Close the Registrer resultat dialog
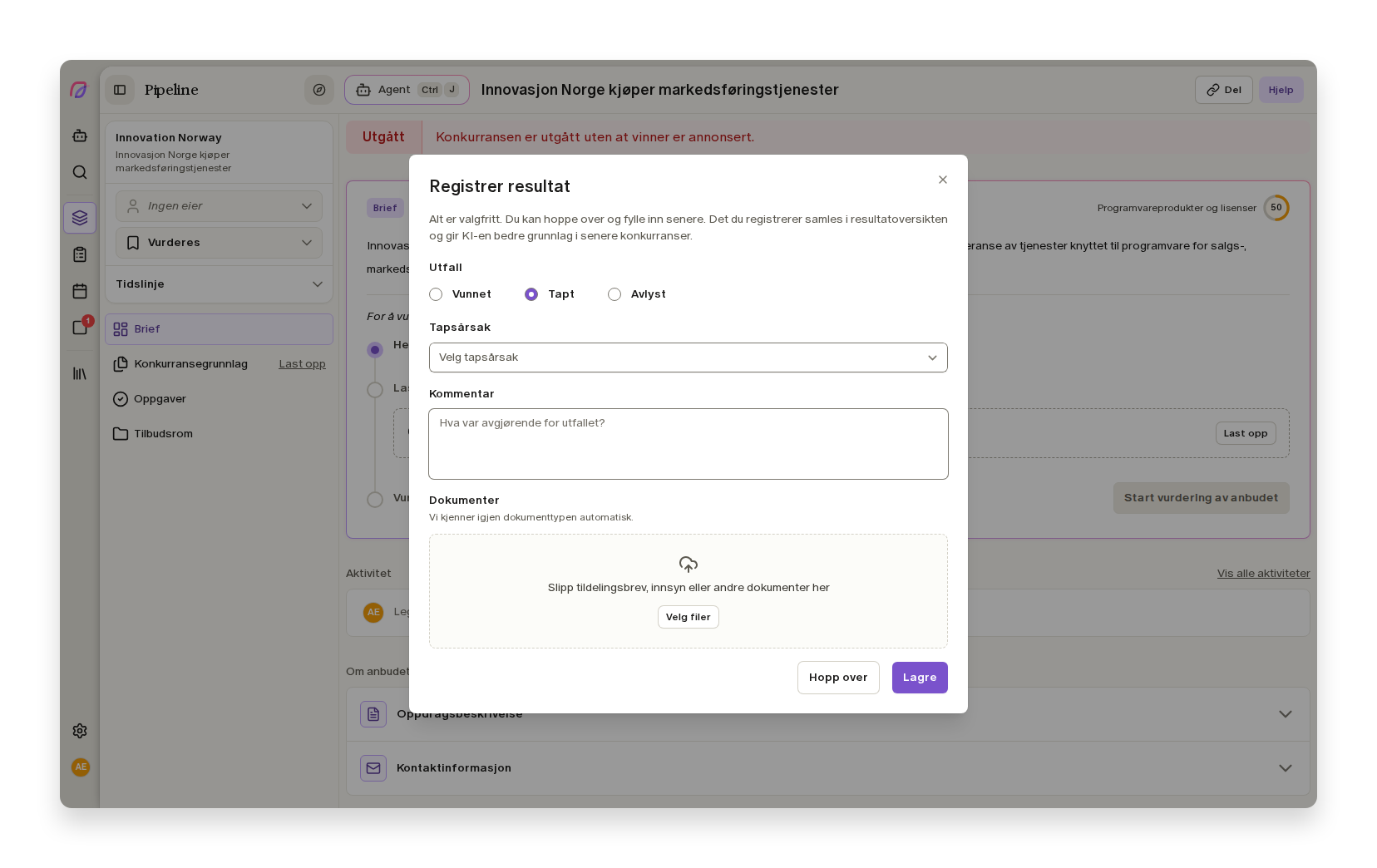Viewport: 1377px width, 868px height. (x=943, y=180)
